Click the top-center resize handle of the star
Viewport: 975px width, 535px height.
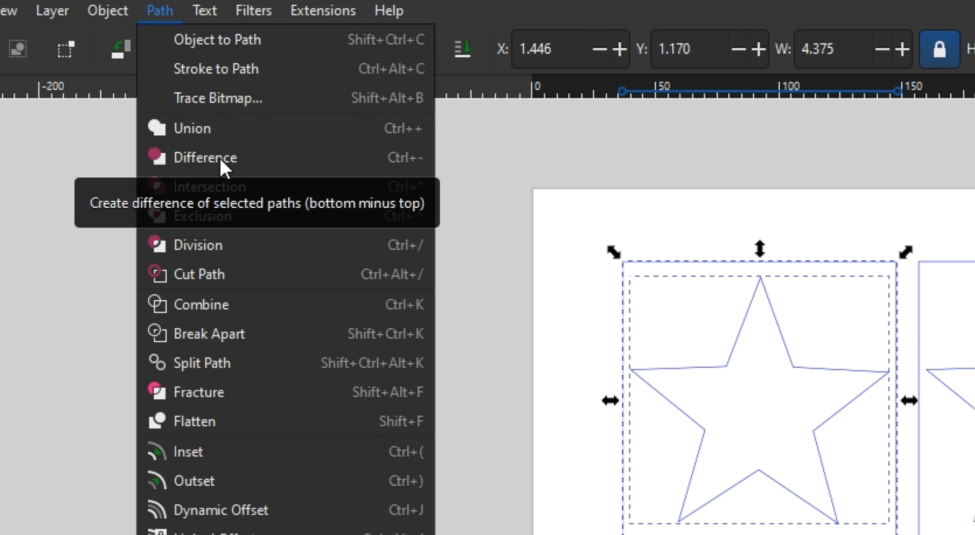[760, 249]
